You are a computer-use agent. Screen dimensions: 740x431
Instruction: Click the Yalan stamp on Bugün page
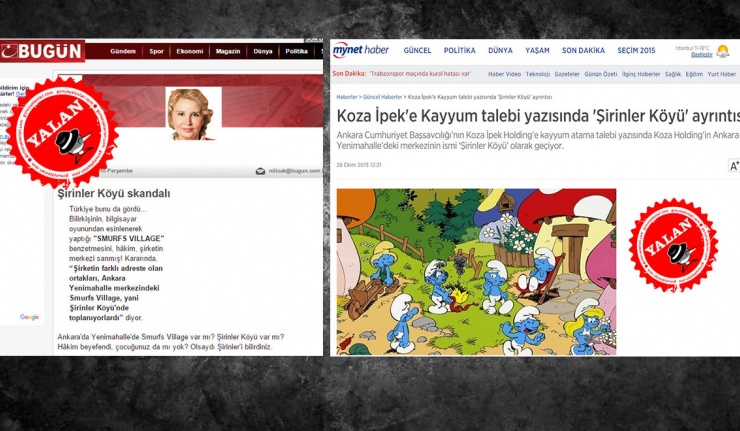point(60,132)
